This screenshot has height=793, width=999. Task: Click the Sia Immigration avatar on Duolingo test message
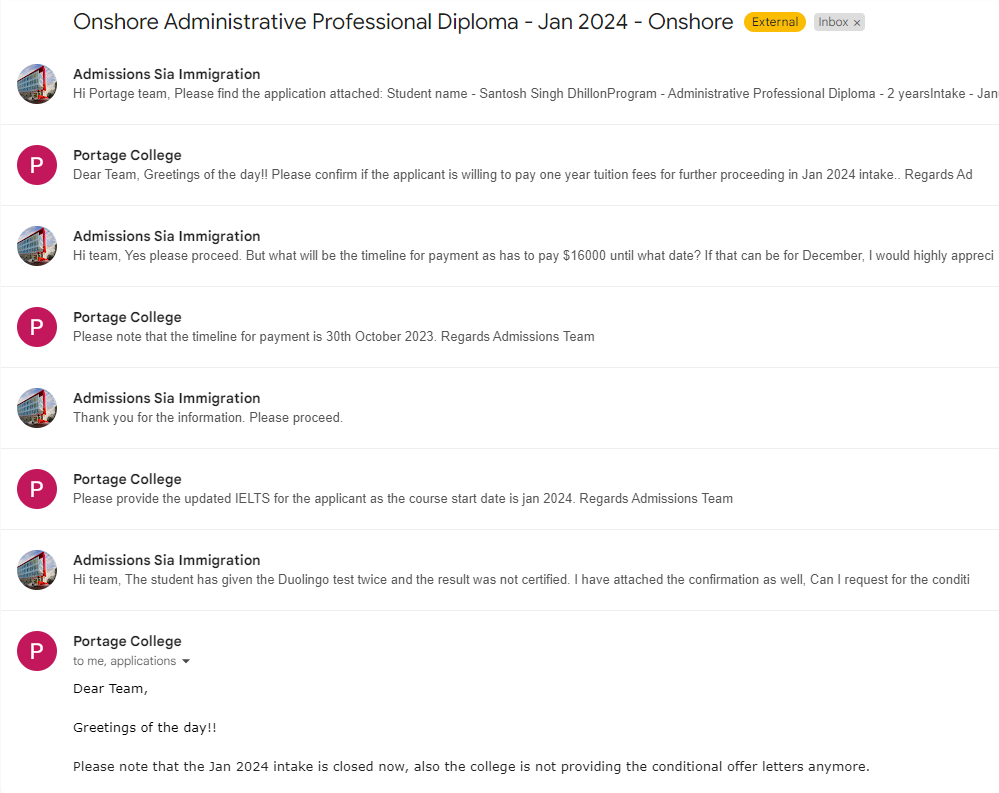(x=37, y=569)
